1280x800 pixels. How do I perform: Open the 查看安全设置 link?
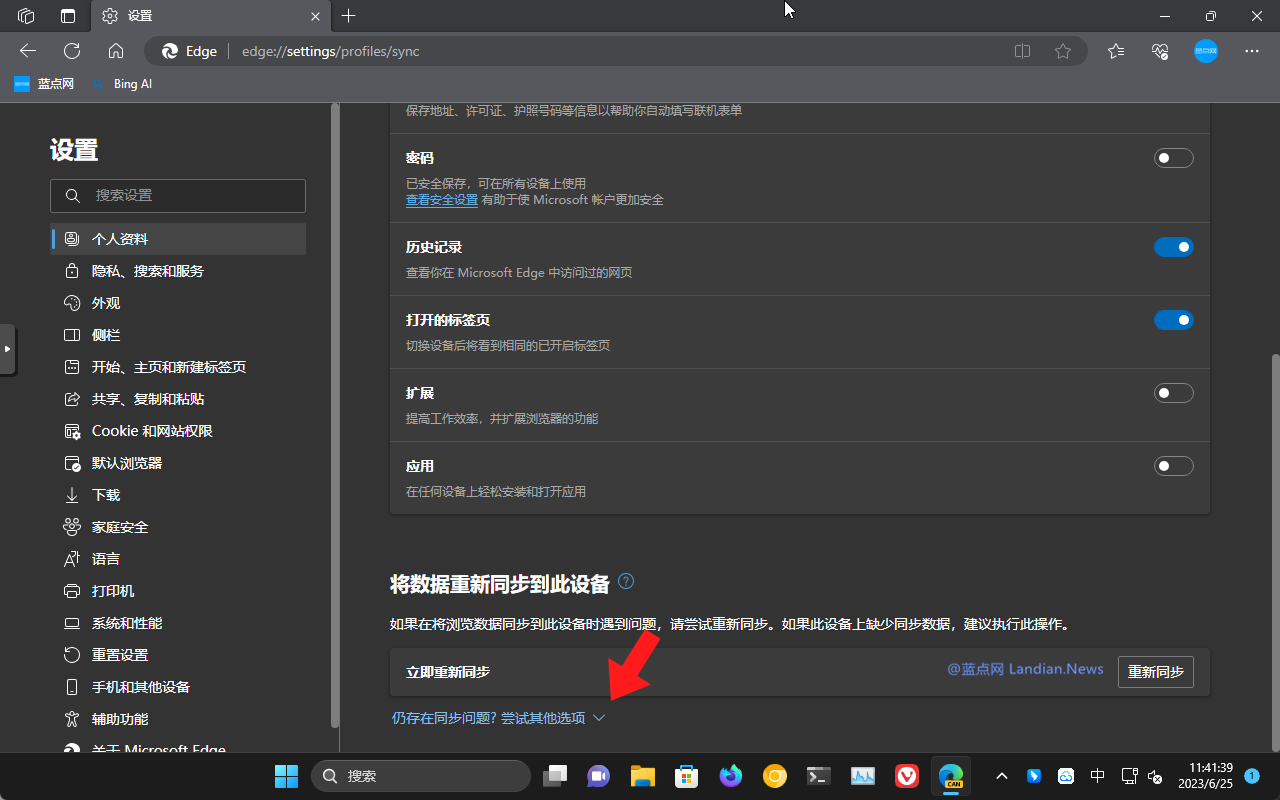pyautogui.click(x=442, y=199)
